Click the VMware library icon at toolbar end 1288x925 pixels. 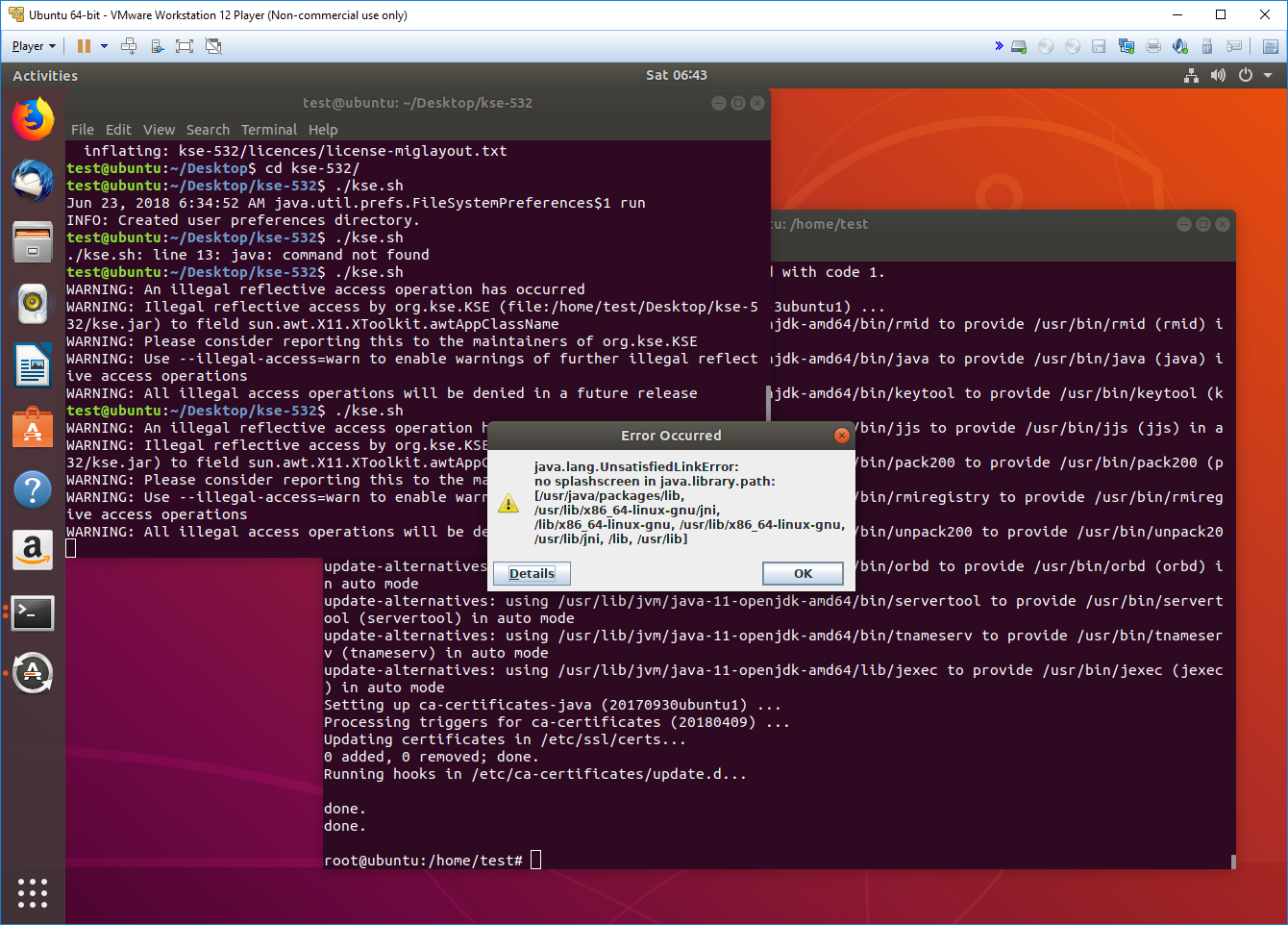tap(1270, 46)
